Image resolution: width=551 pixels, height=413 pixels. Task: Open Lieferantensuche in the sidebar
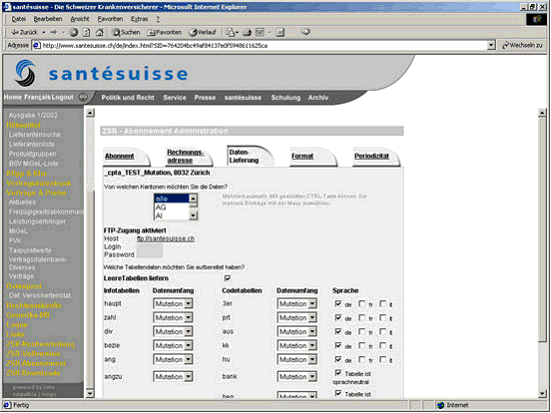pos(34,135)
